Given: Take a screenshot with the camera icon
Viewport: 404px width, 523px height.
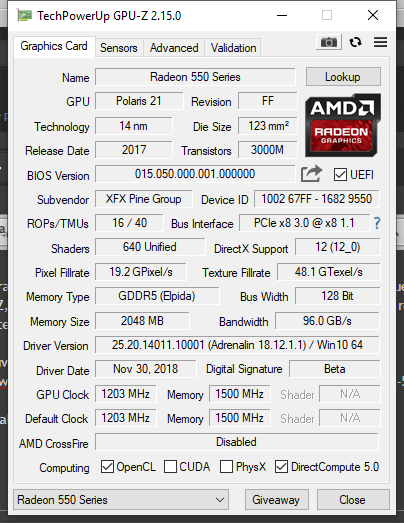Looking at the screenshot, I should tap(329, 42).
